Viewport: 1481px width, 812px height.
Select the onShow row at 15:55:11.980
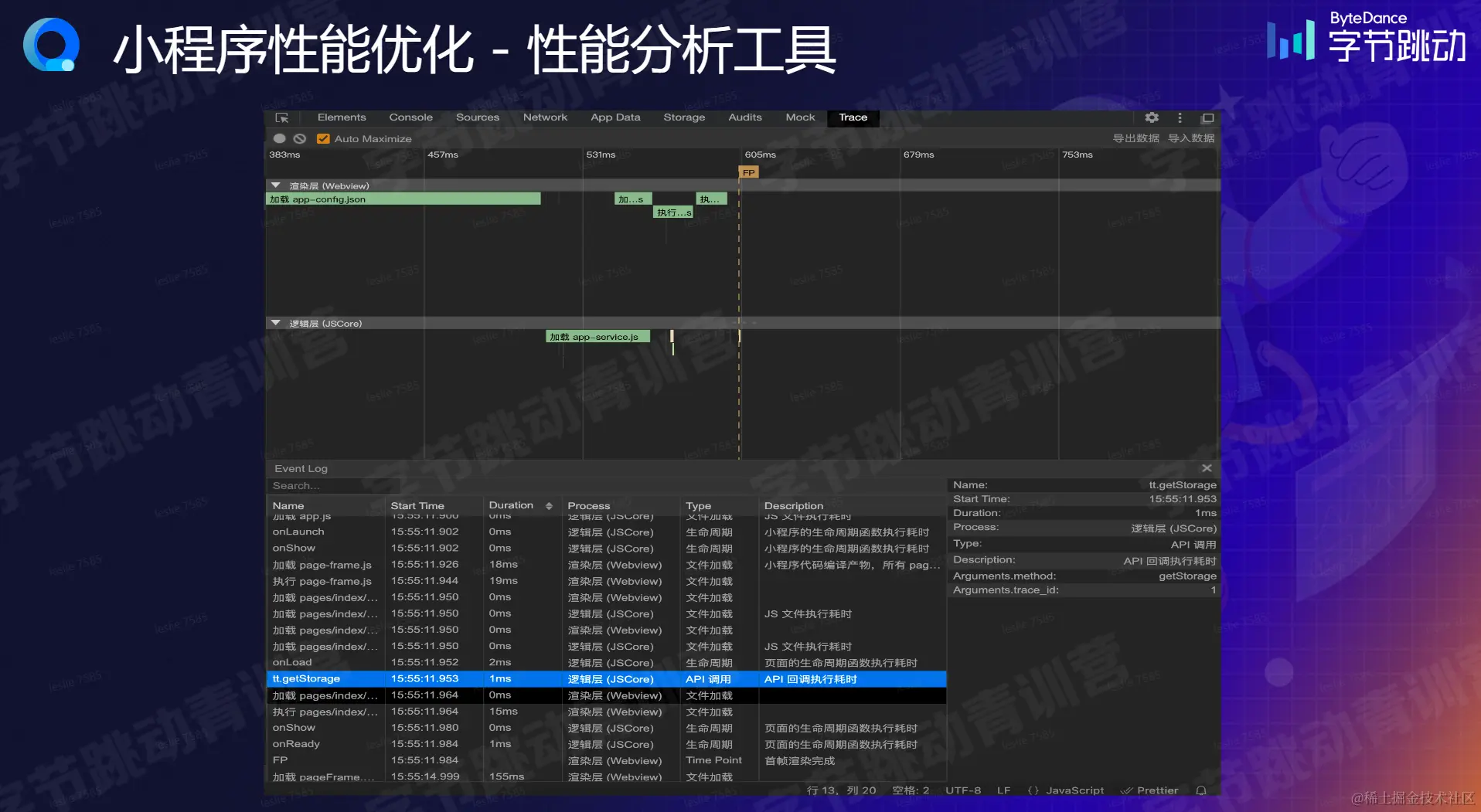point(606,728)
